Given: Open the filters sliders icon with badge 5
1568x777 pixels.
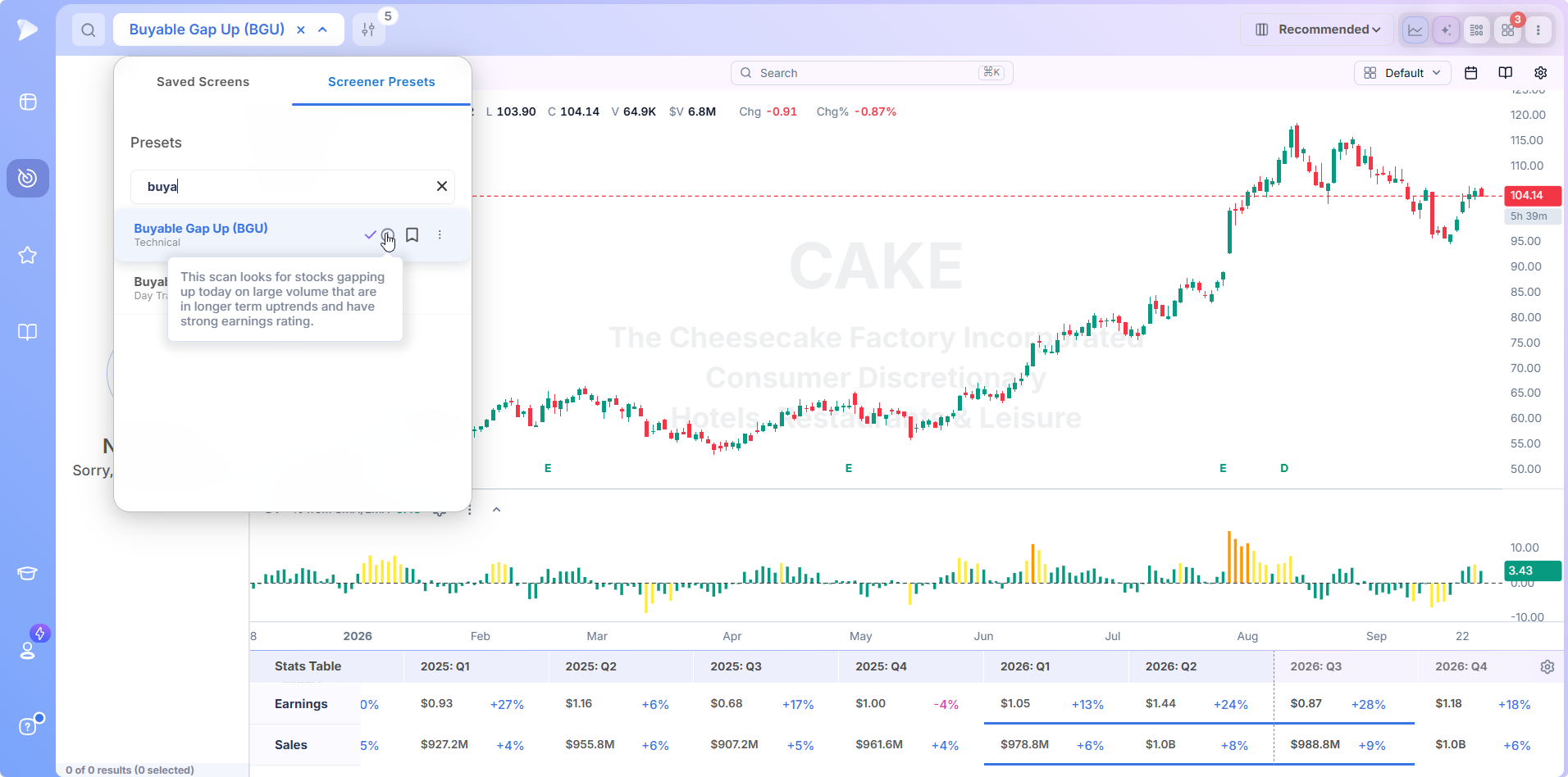Looking at the screenshot, I should 368,30.
